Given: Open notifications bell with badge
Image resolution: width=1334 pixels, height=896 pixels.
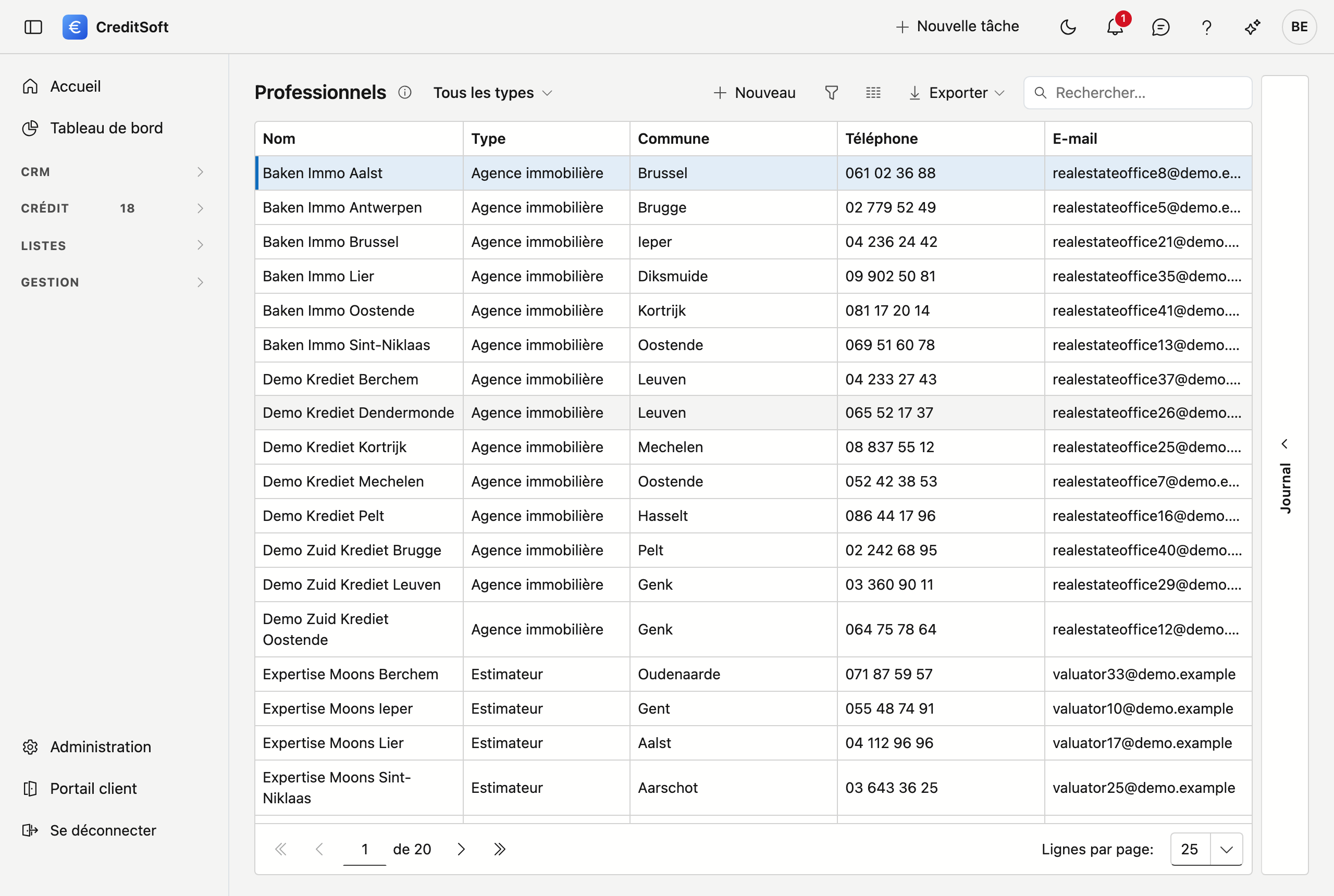Looking at the screenshot, I should [x=1115, y=26].
